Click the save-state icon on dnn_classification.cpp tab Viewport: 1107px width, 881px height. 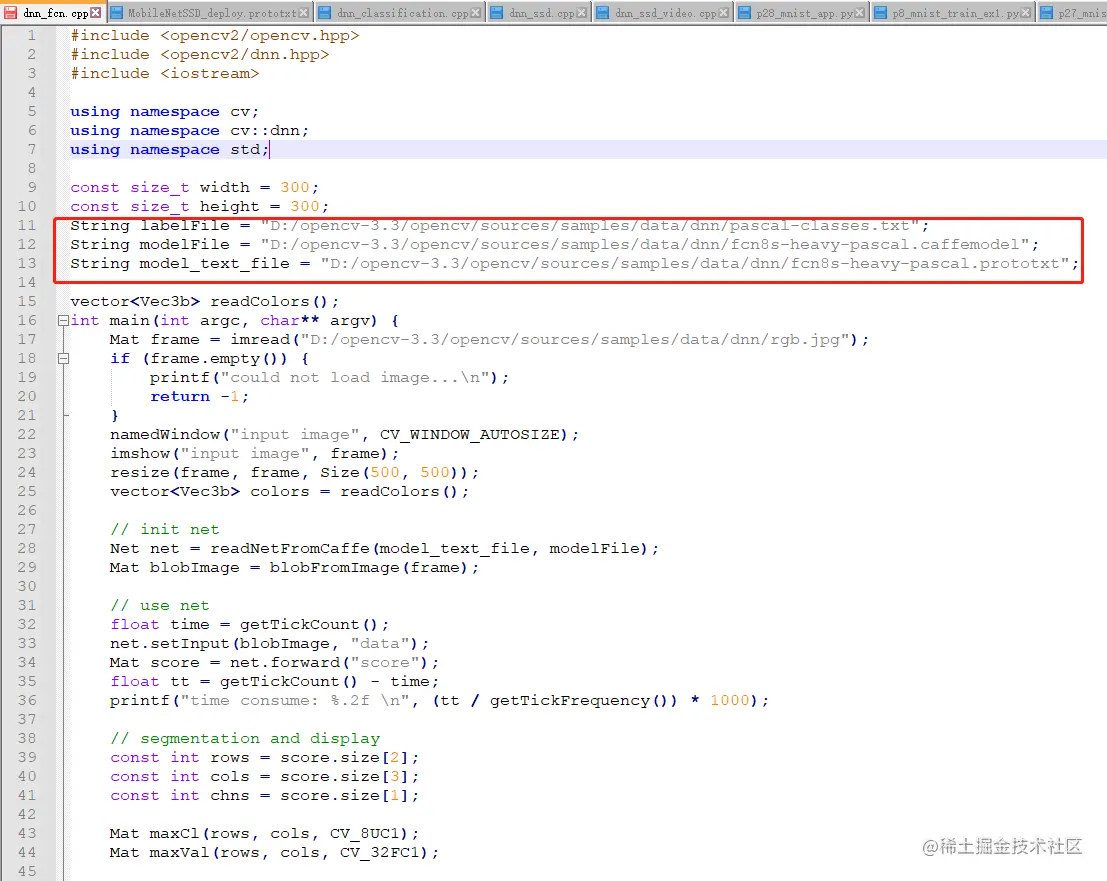[x=325, y=13]
